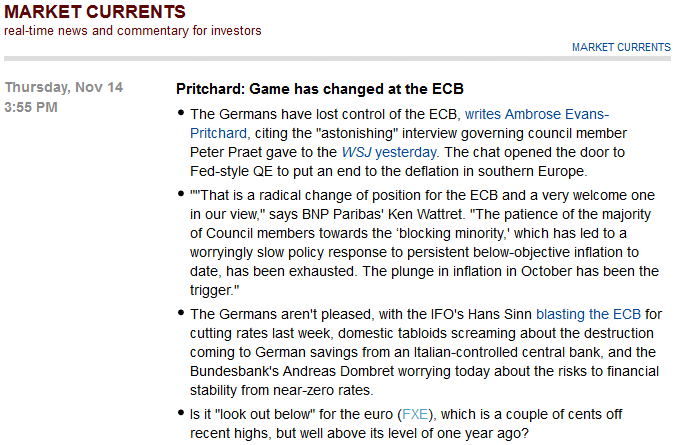The height and width of the screenshot is (445, 679).
Task: Open the FXE ticker link
Action: pos(415,415)
